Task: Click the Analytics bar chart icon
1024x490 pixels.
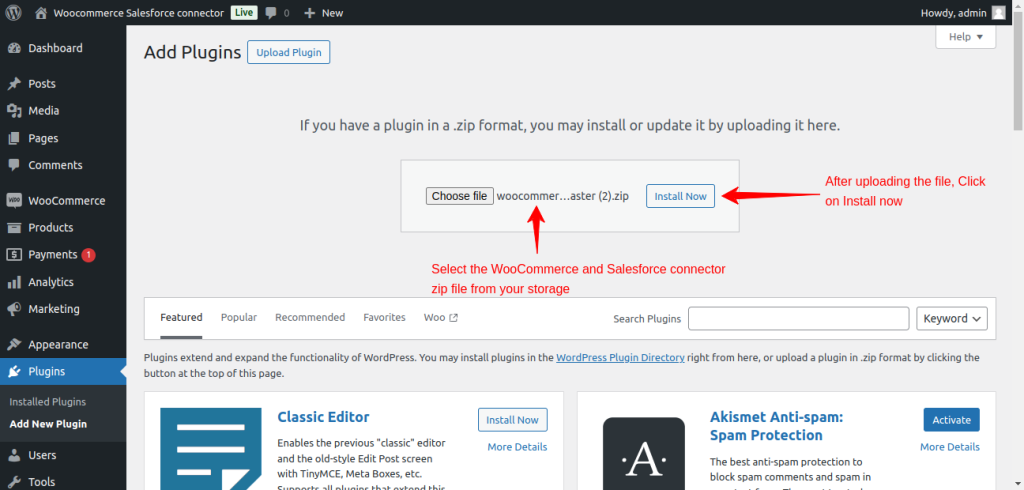Action: tap(14, 282)
